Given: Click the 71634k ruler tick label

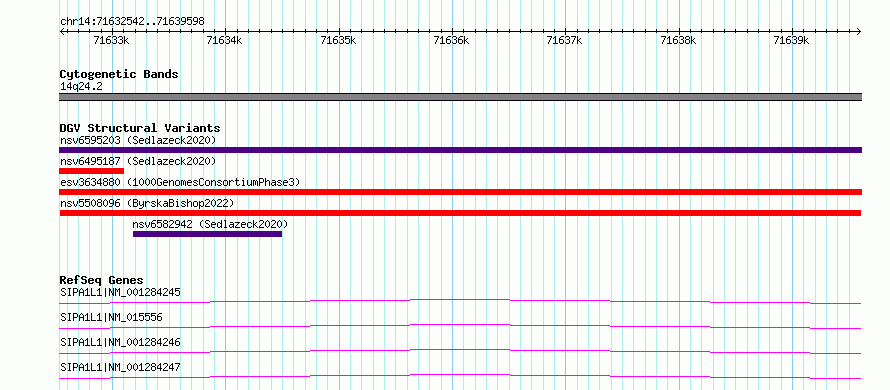Looking at the screenshot, I should [225, 40].
